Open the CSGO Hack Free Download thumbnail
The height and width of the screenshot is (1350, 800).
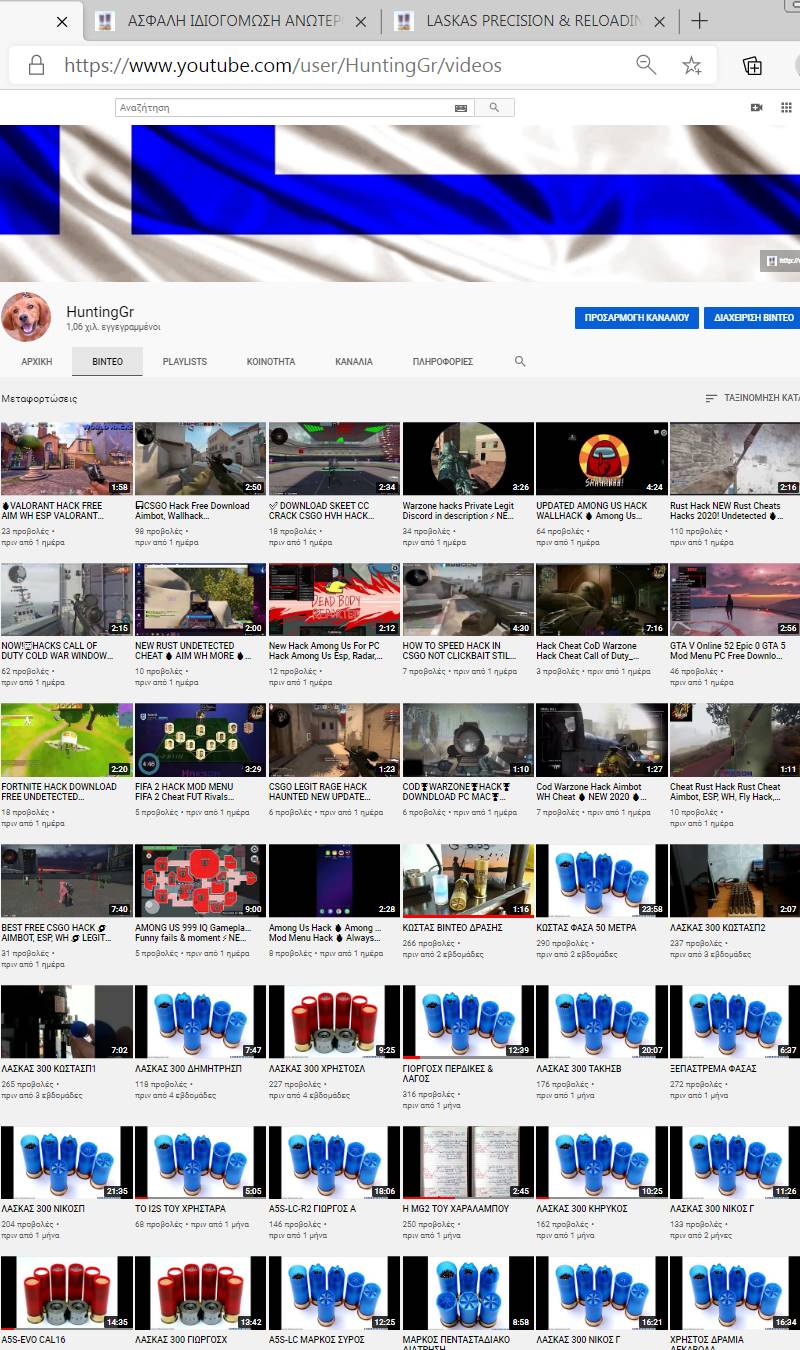[201, 459]
